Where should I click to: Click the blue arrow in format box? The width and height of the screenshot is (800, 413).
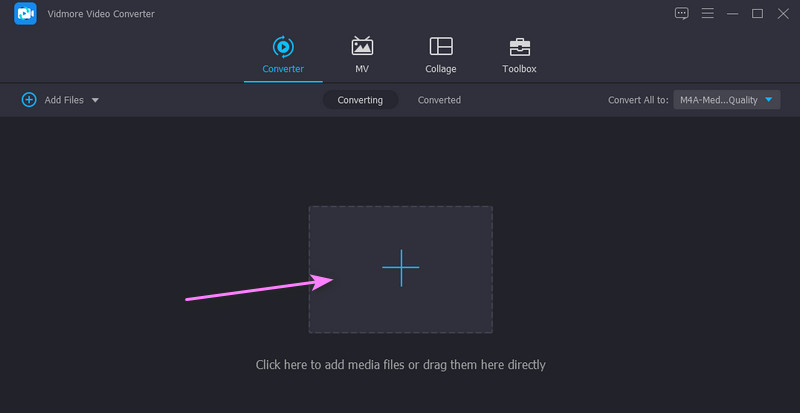pos(769,100)
